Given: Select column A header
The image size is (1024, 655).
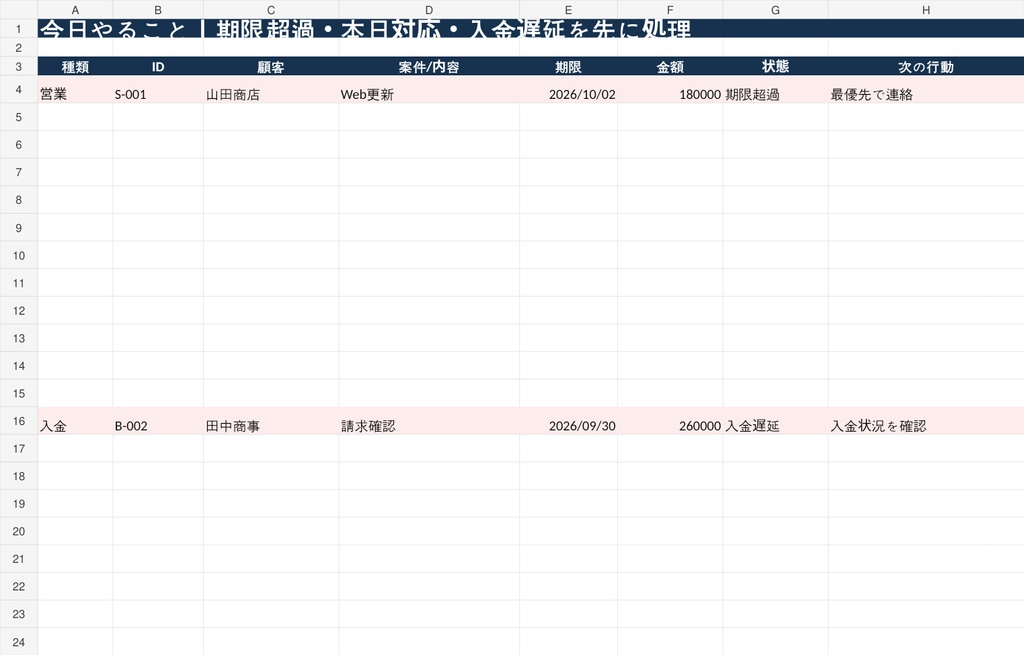Looking at the screenshot, I should click(x=75, y=10).
